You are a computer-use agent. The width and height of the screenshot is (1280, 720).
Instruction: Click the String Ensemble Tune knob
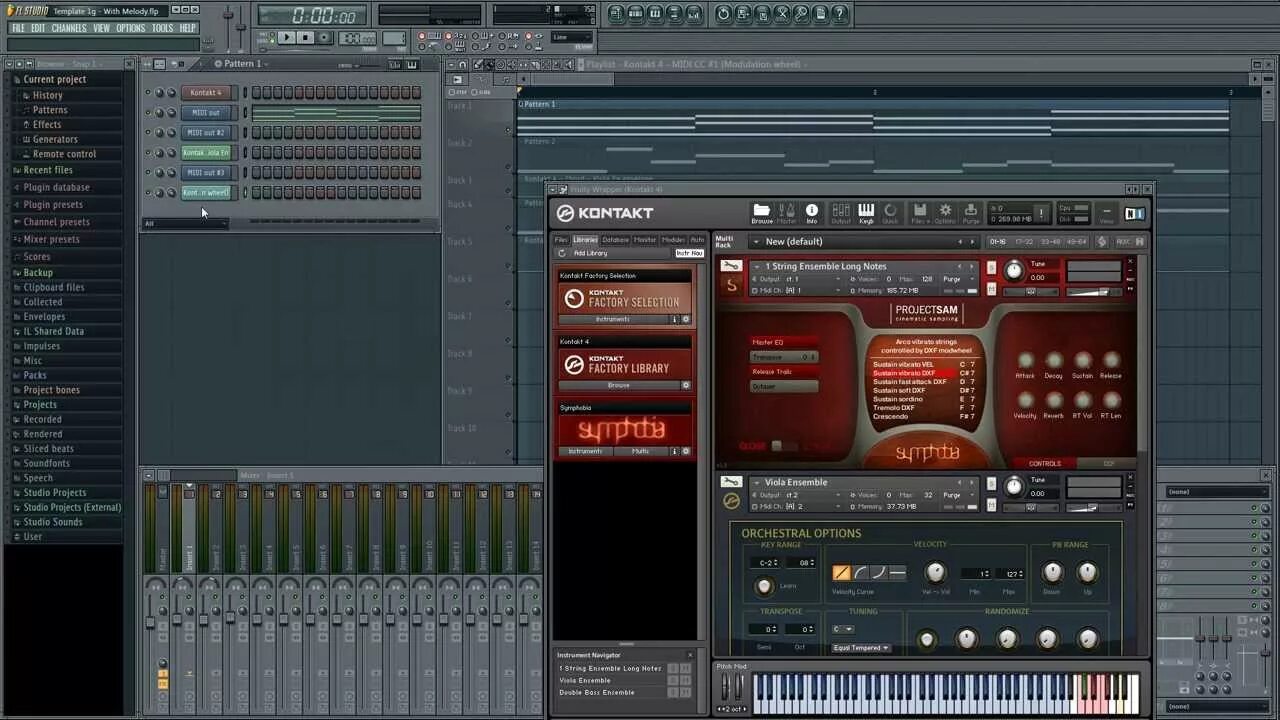click(1014, 270)
